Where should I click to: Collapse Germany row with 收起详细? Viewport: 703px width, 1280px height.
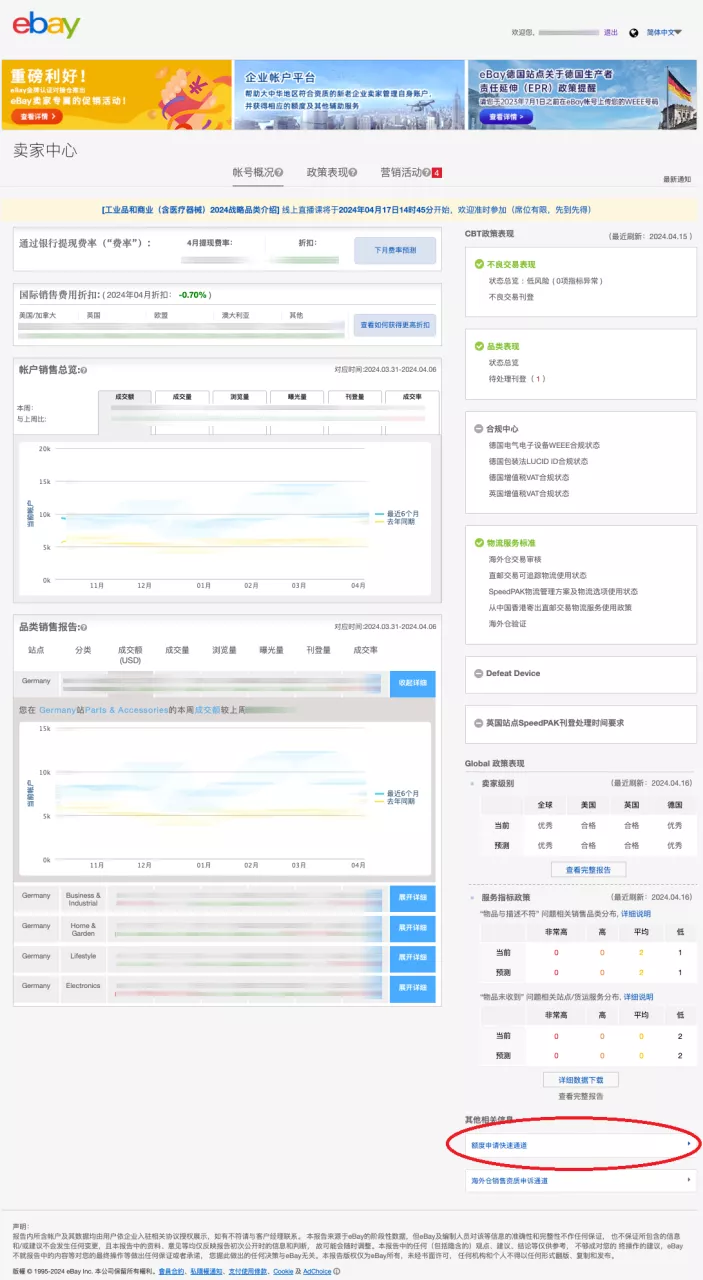coord(412,683)
